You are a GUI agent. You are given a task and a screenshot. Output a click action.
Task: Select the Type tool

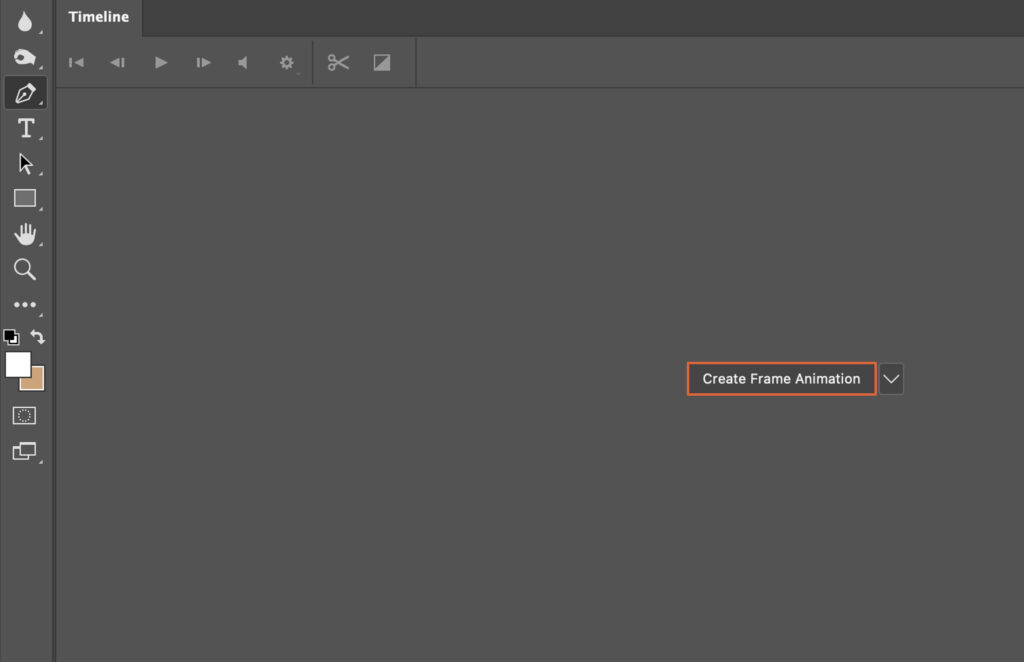point(24,127)
